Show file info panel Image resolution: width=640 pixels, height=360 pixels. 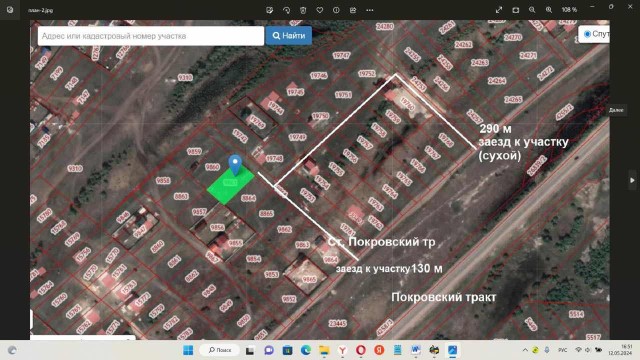(x=336, y=10)
